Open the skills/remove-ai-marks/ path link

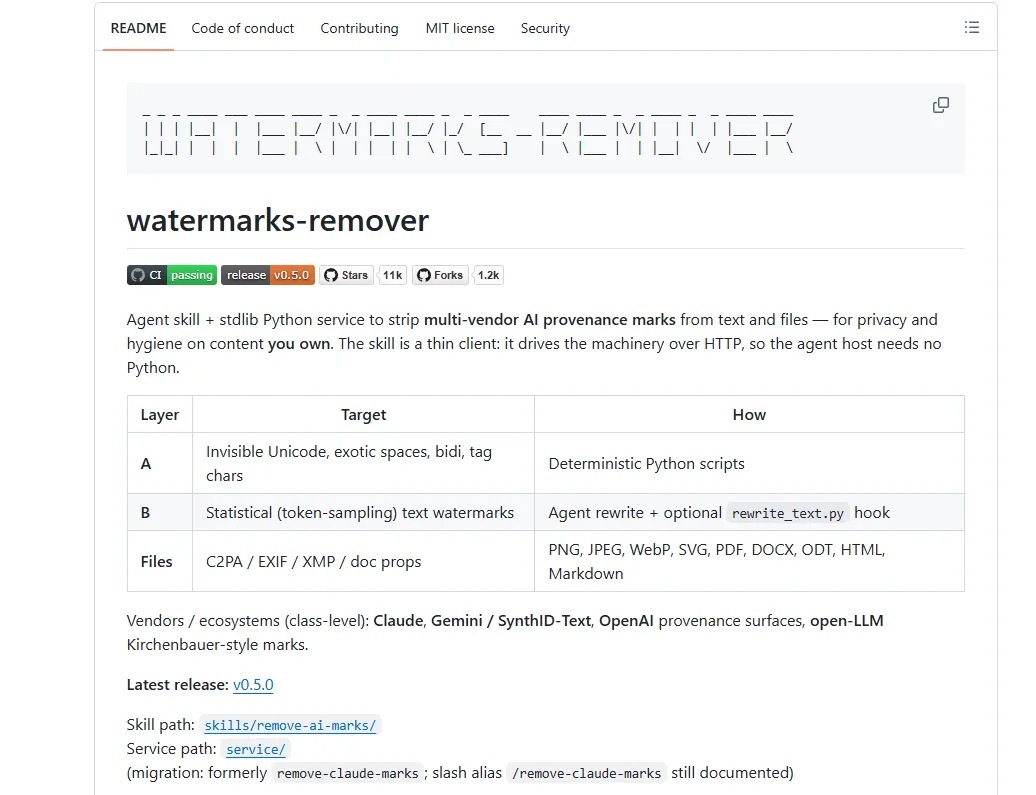(x=290, y=725)
